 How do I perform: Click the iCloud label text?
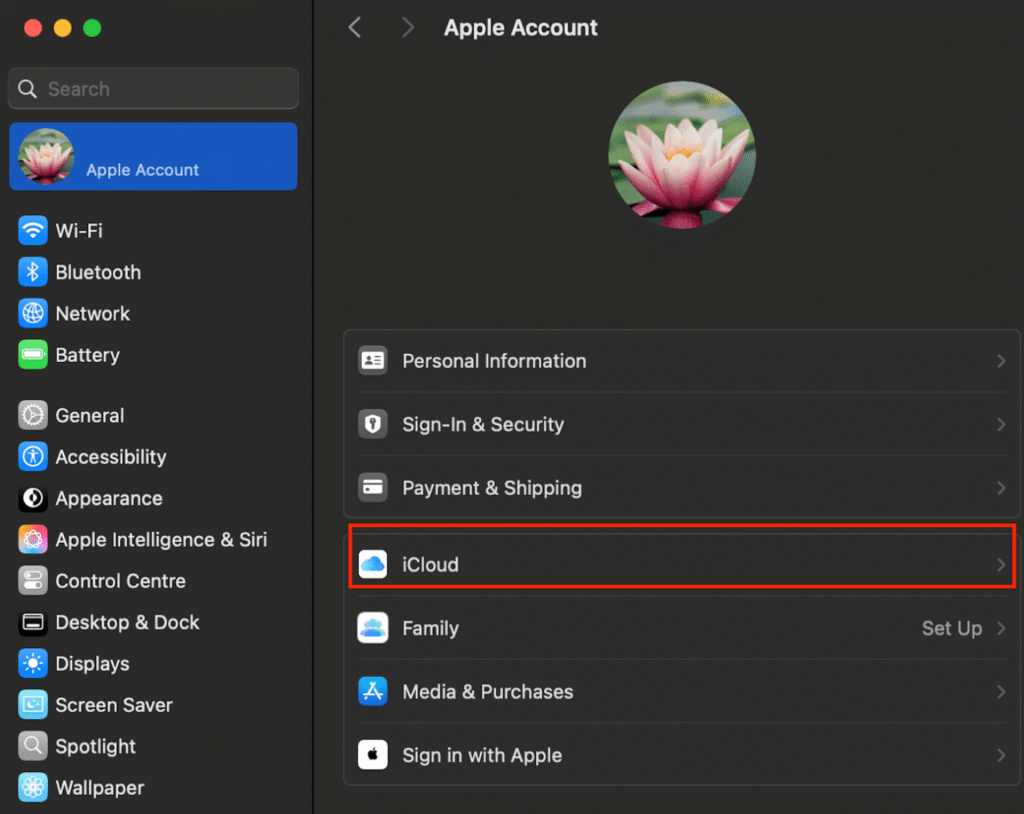pyautogui.click(x=430, y=564)
